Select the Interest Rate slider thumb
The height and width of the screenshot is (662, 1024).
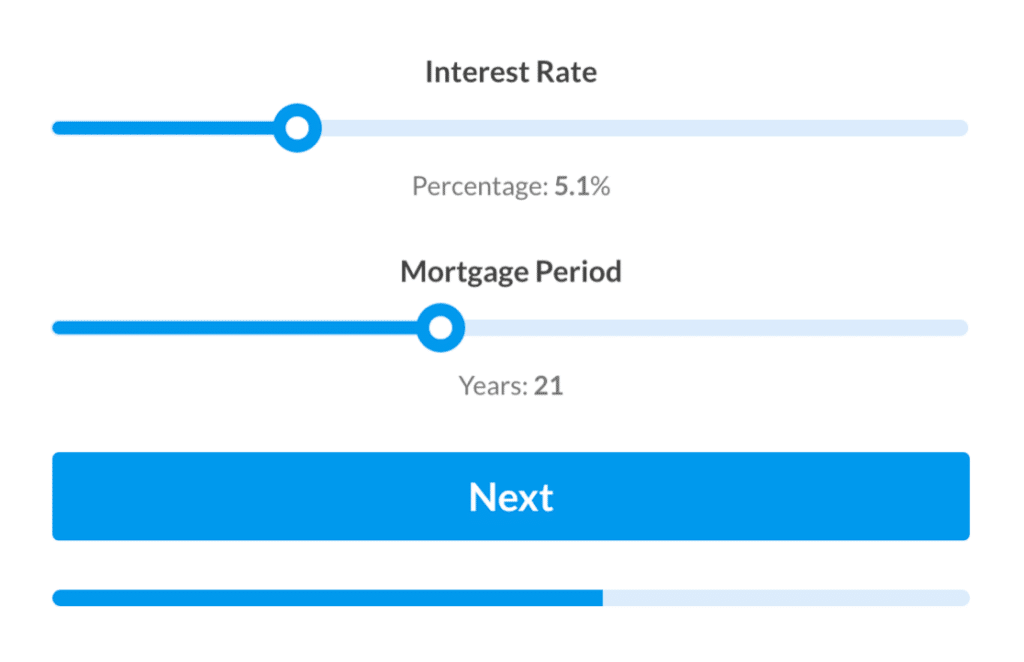tap(298, 128)
